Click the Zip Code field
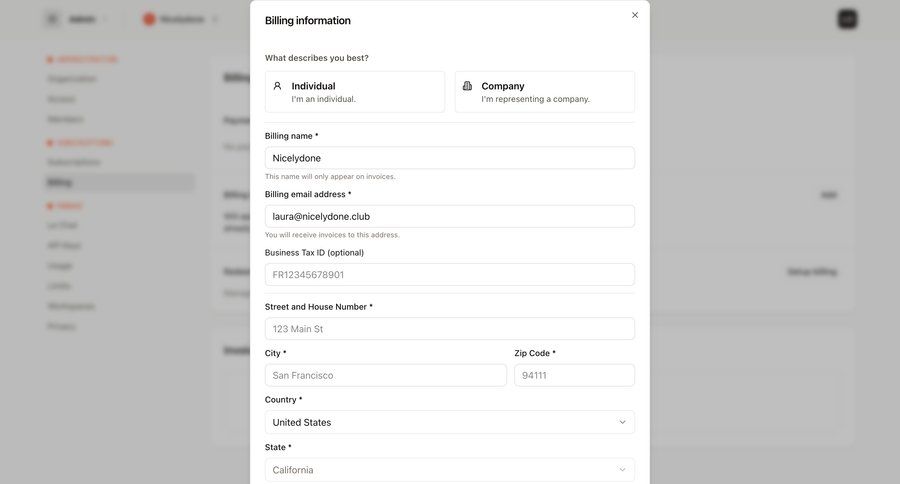Viewport: 900px width, 484px height. 574,375
